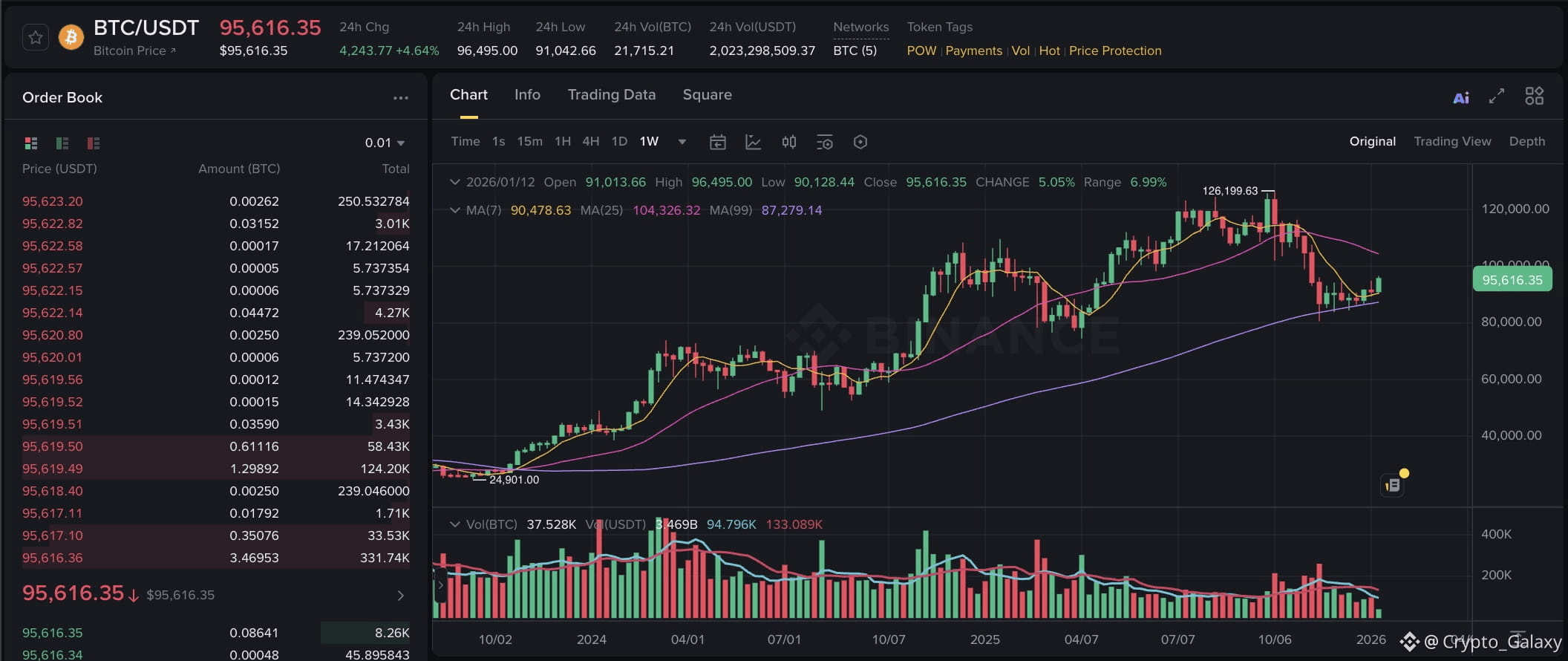Collapse OHLC data row chevron
The image size is (1568, 661).
[455, 182]
